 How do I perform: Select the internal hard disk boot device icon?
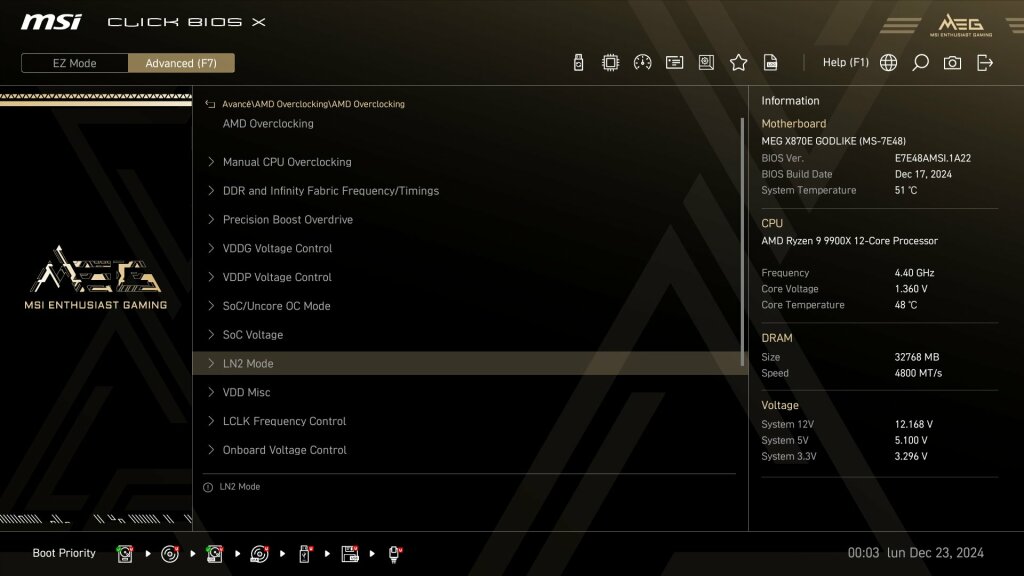tap(125, 554)
